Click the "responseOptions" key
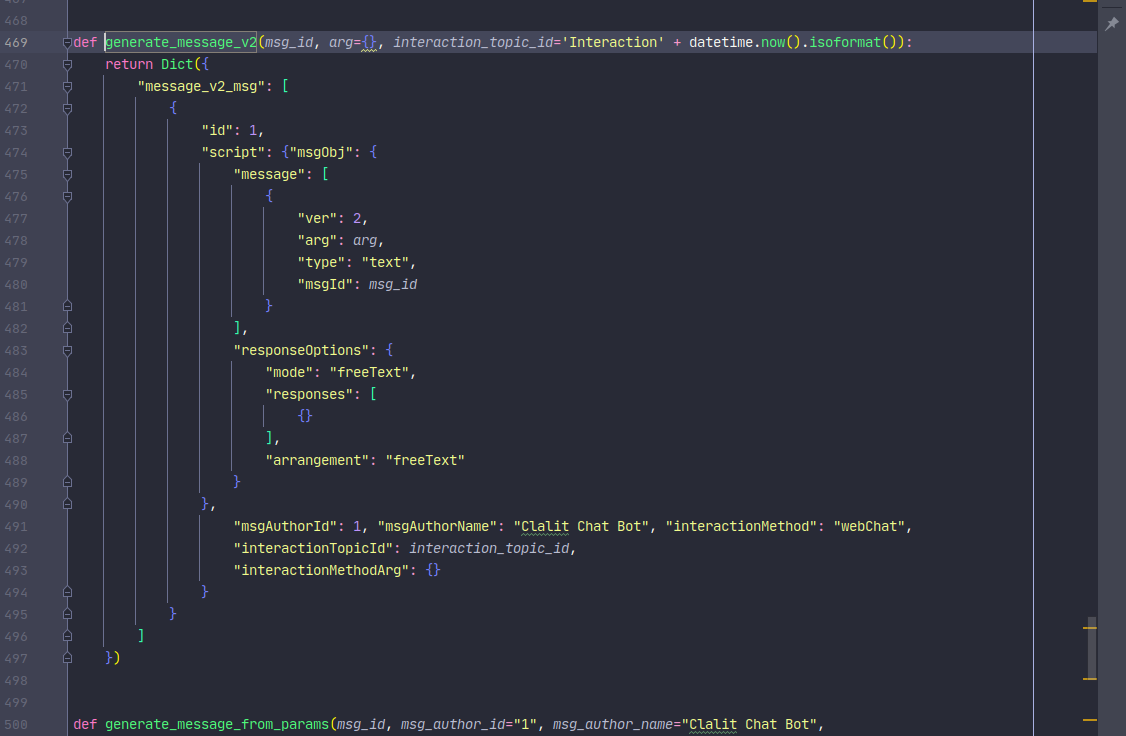This screenshot has width=1126, height=736. pos(301,350)
